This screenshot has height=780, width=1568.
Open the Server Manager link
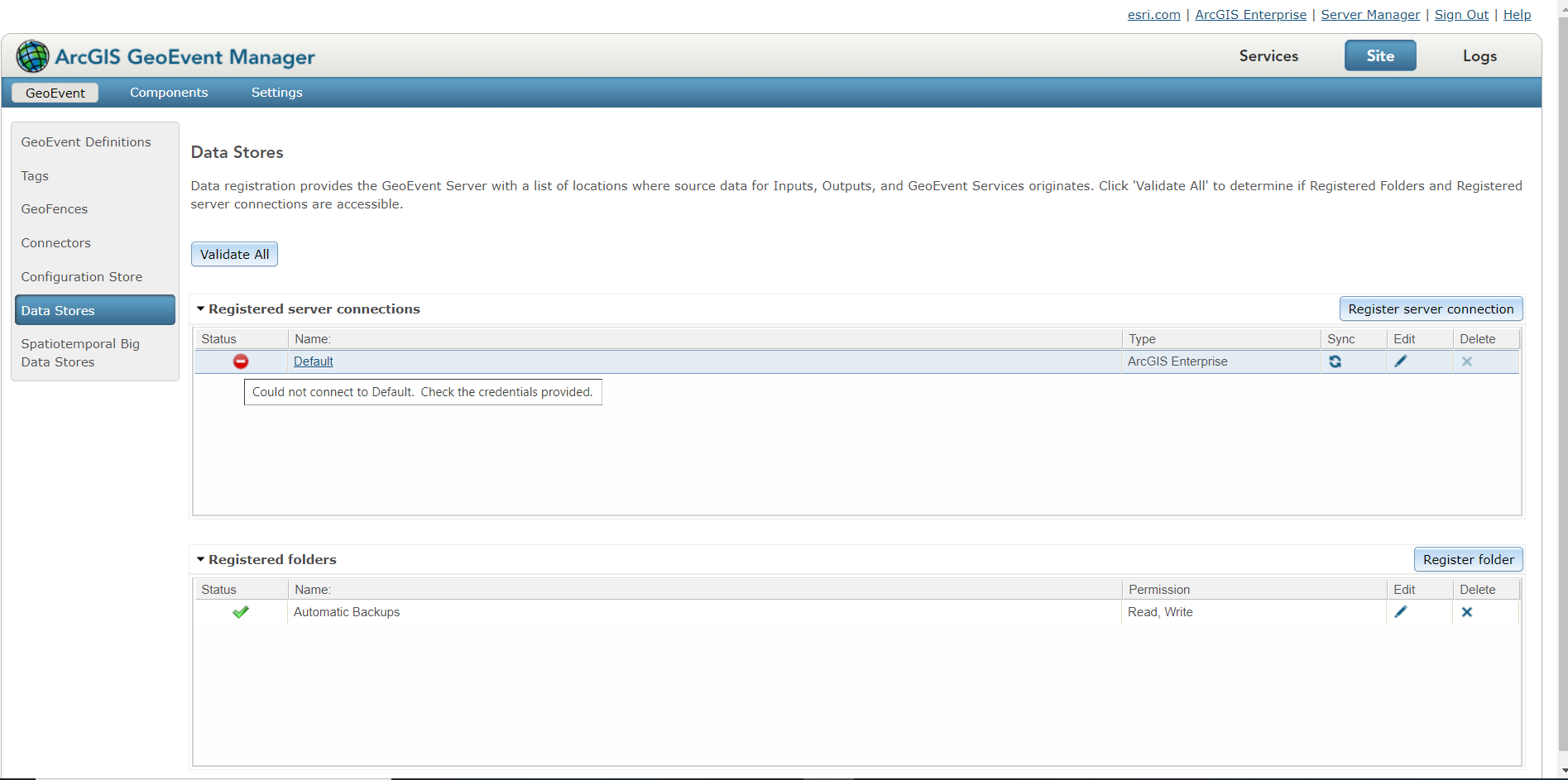1370,15
